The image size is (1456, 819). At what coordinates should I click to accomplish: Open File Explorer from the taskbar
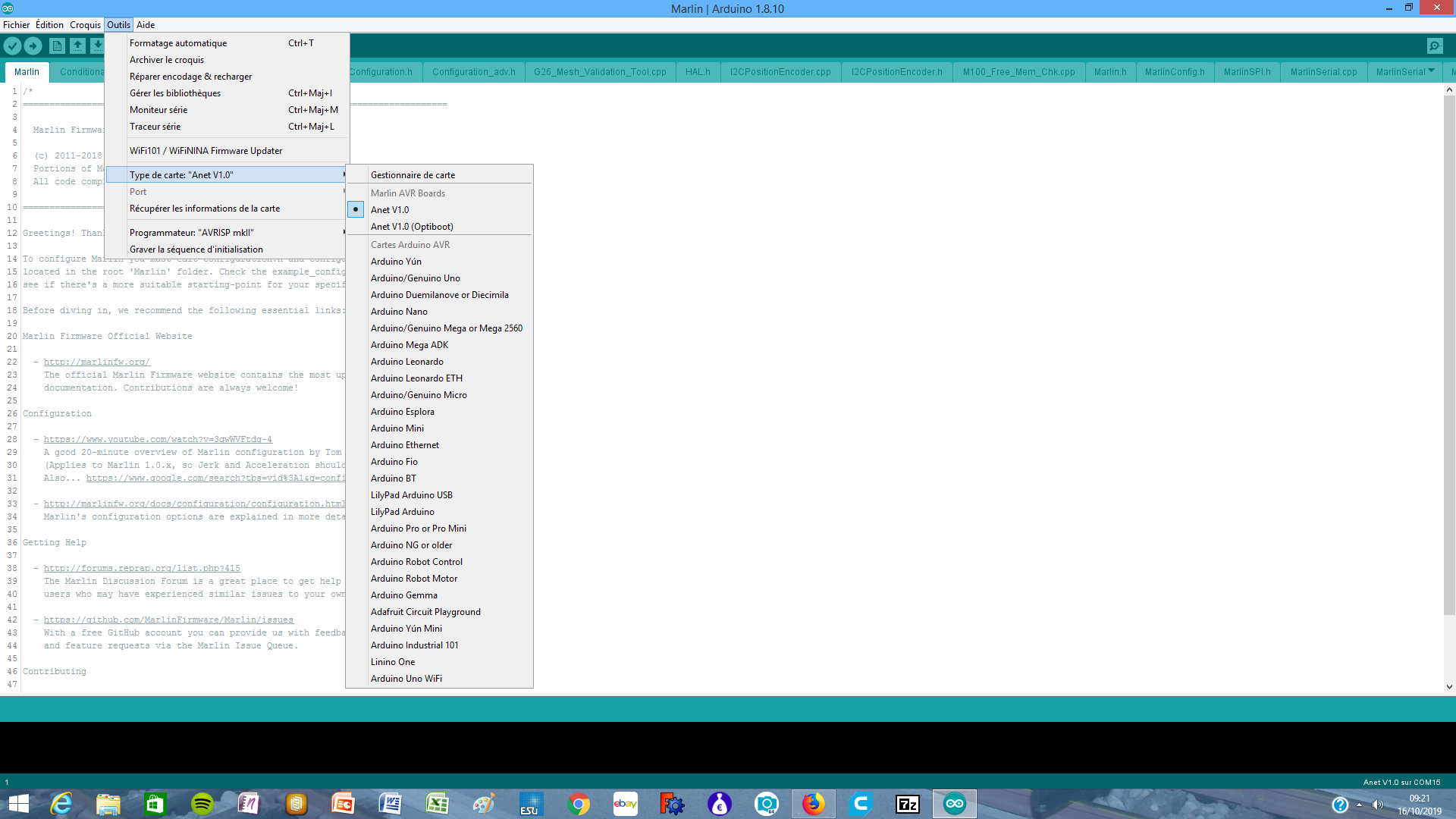[108, 804]
